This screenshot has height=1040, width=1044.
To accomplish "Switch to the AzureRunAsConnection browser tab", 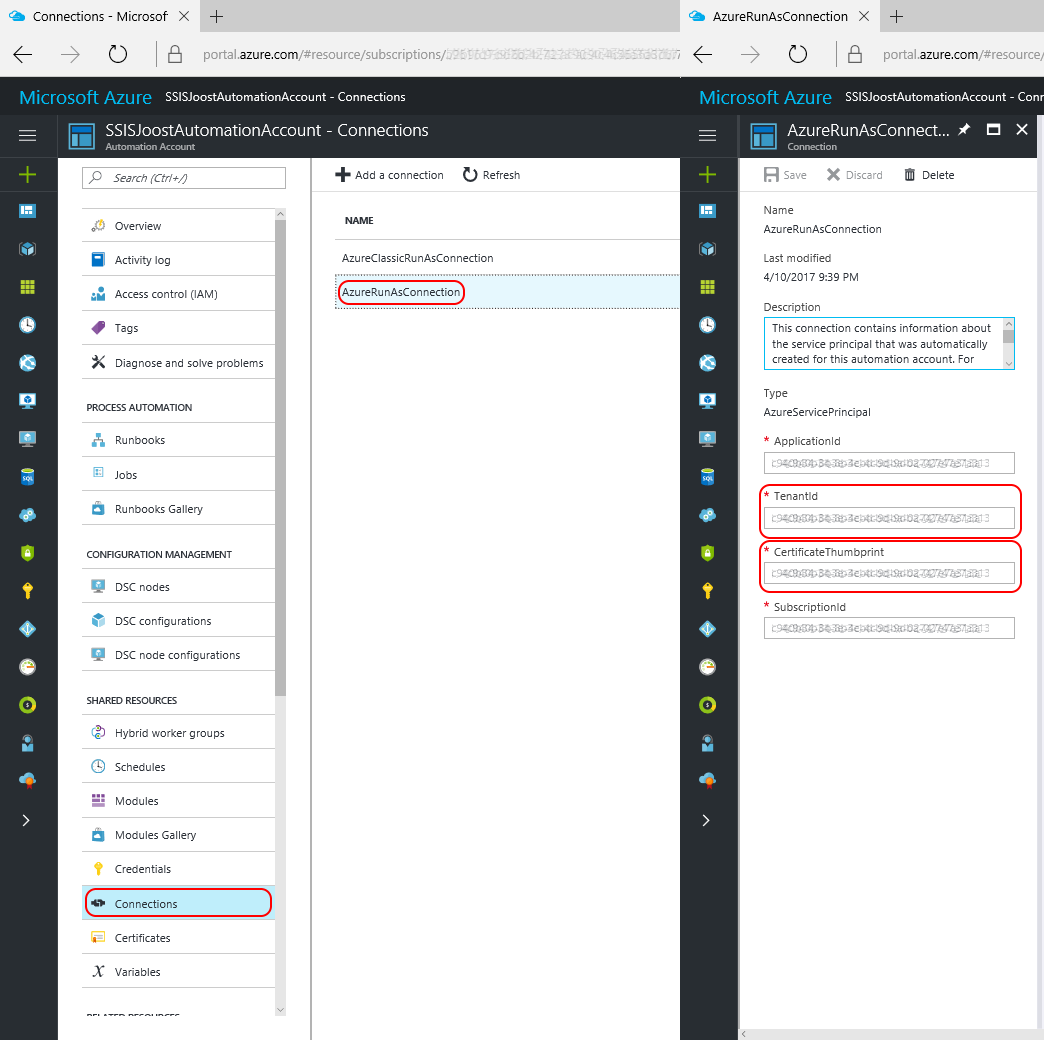I will (x=779, y=16).
